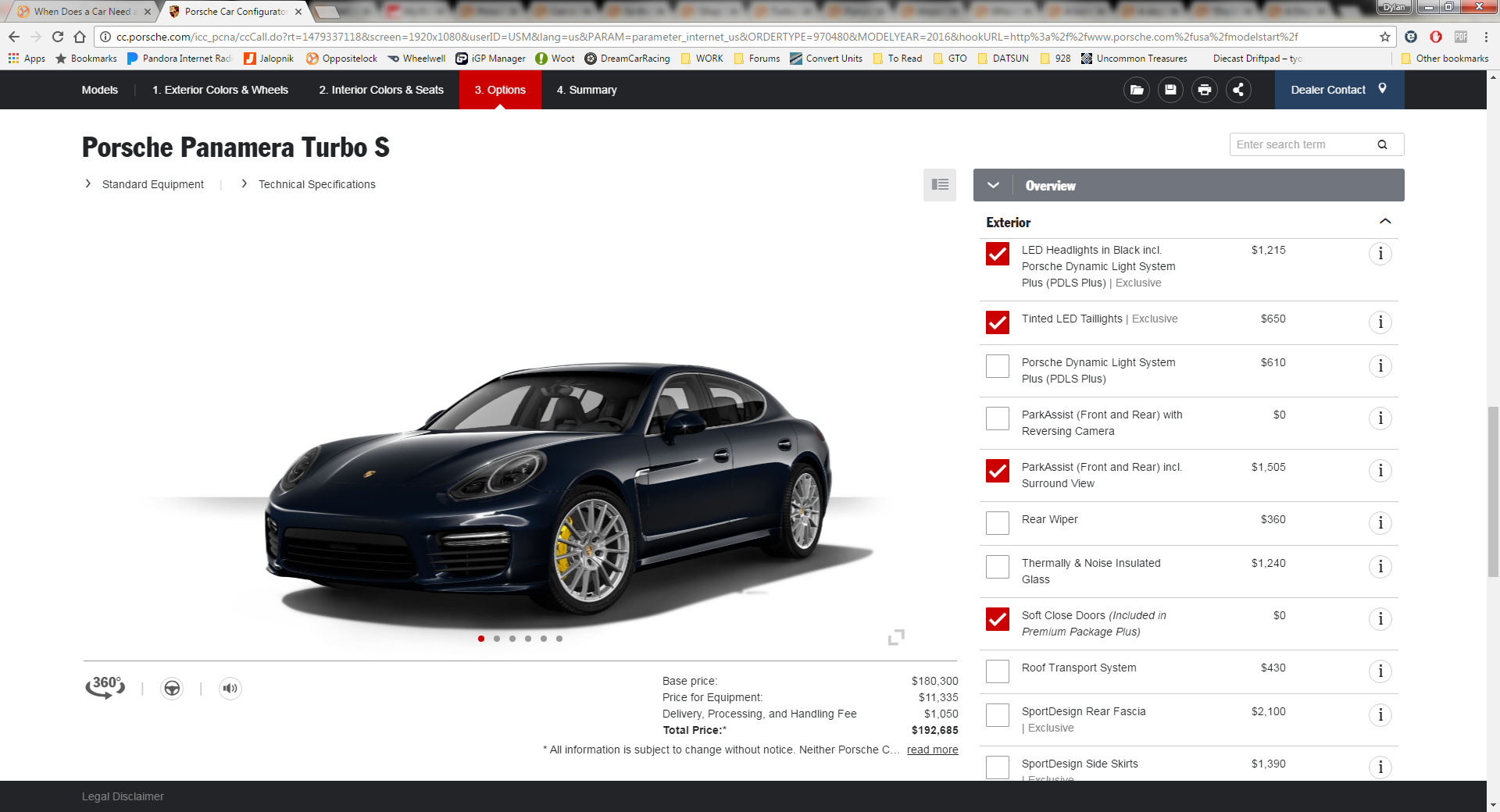Screen dimensions: 1500x812
Task: Open 1. Exterior Colors & Wheels step
Action: point(220,90)
